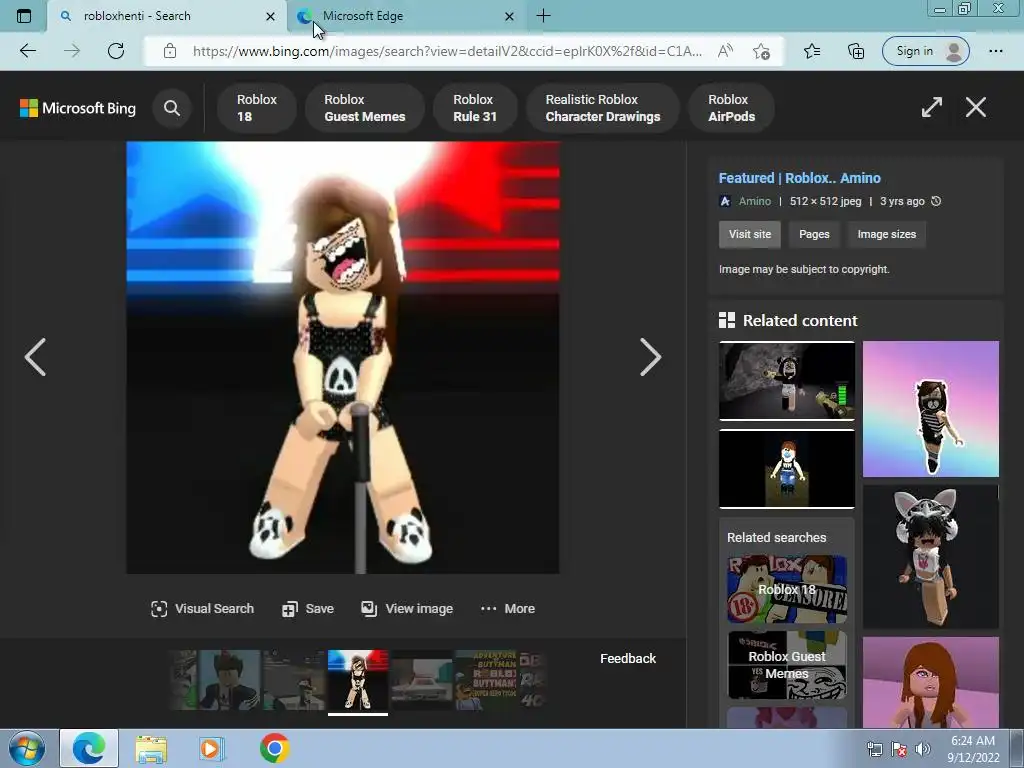Open the Action Center flag tray icon
The width and height of the screenshot is (1024, 768).
coord(899,749)
